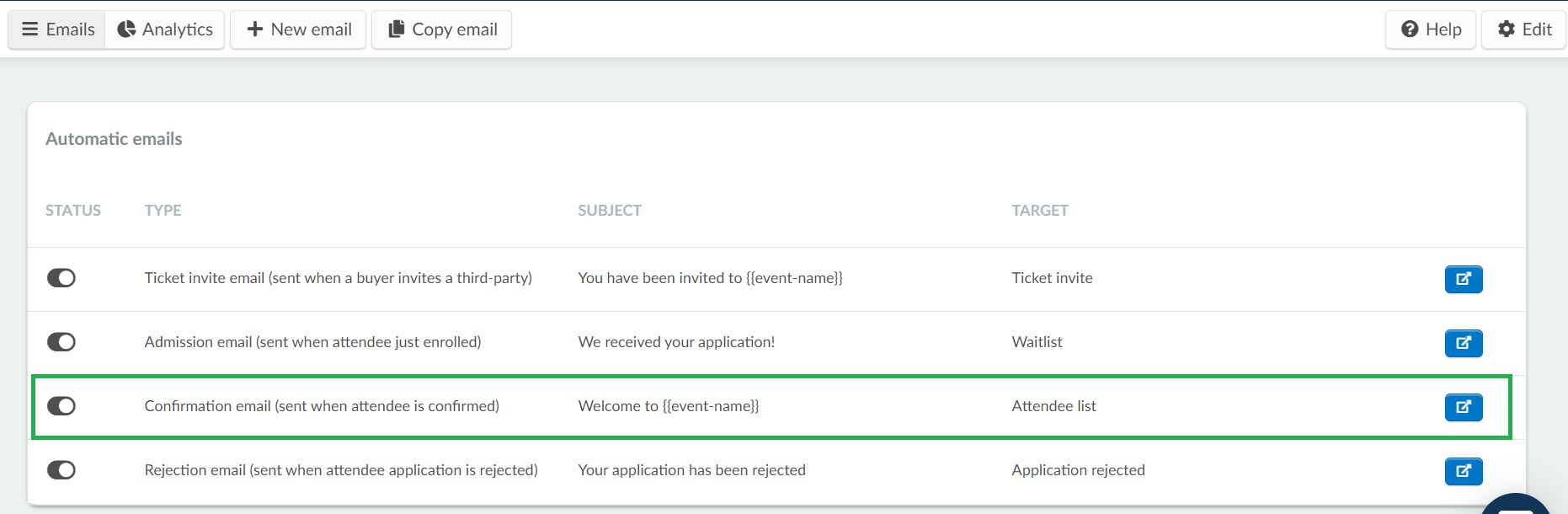Open the Confirmation email editor icon
The image size is (1568, 514).
click(1464, 407)
